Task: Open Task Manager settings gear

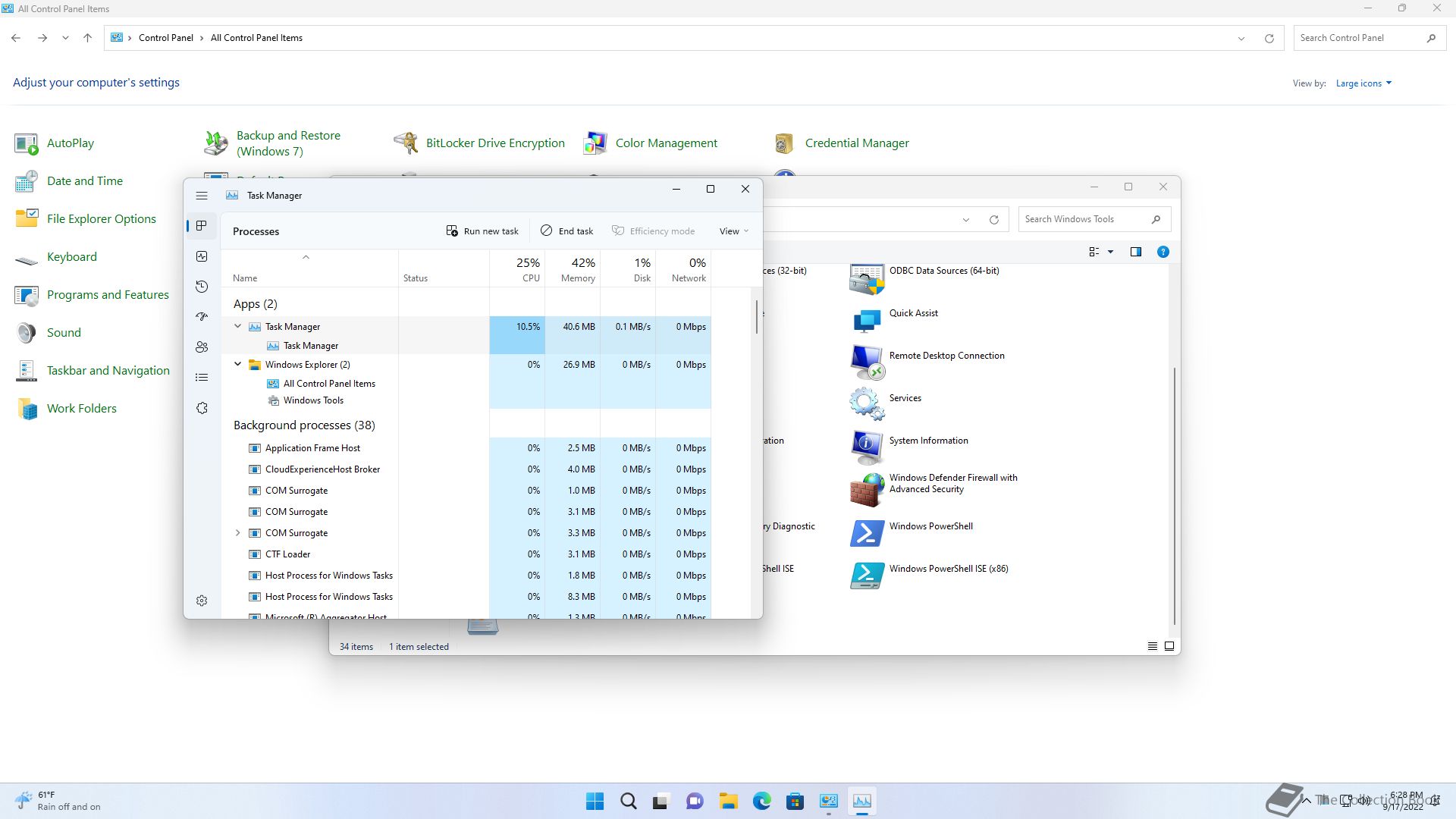Action: click(202, 601)
